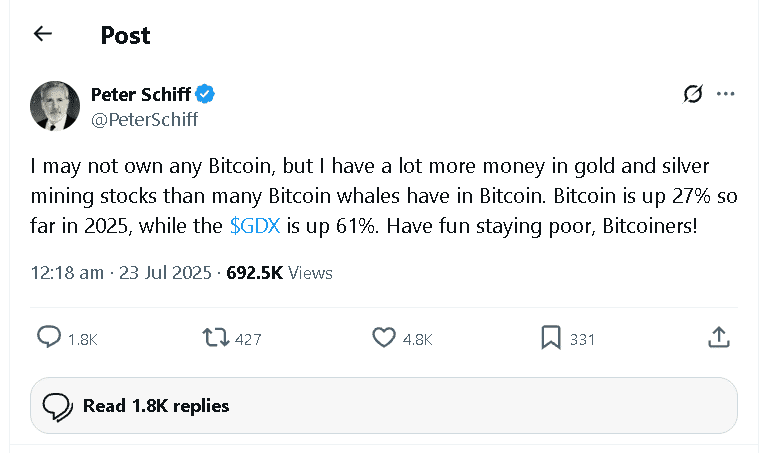Open the three-dot more options menu
The width and height of the screenshot is (767, 453).
point(726,94)
